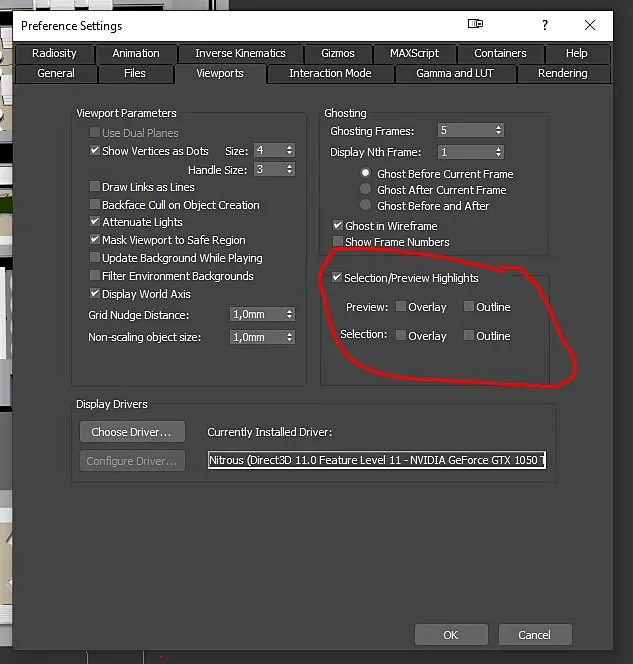This screenshot has width=633, height=664.
Task: Open the Gizmos tab
Action: 338,53
